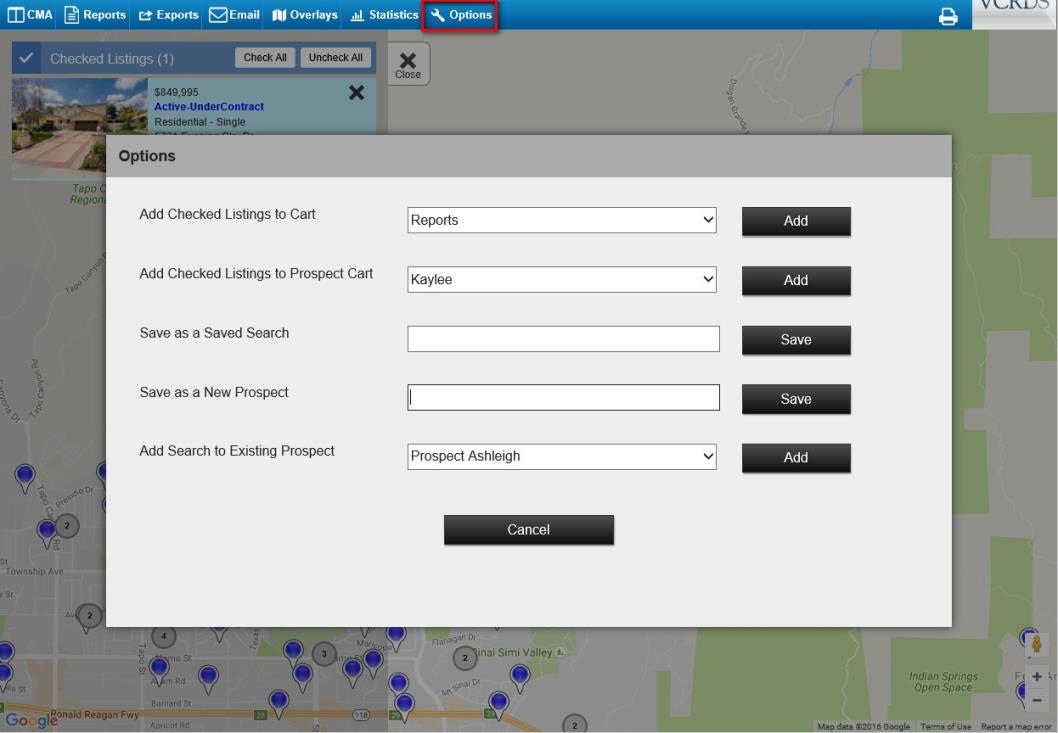Click the cluster marker 2 near Sinai Simi Valley
Screen dimensions: 1058x733
point(465,657)
